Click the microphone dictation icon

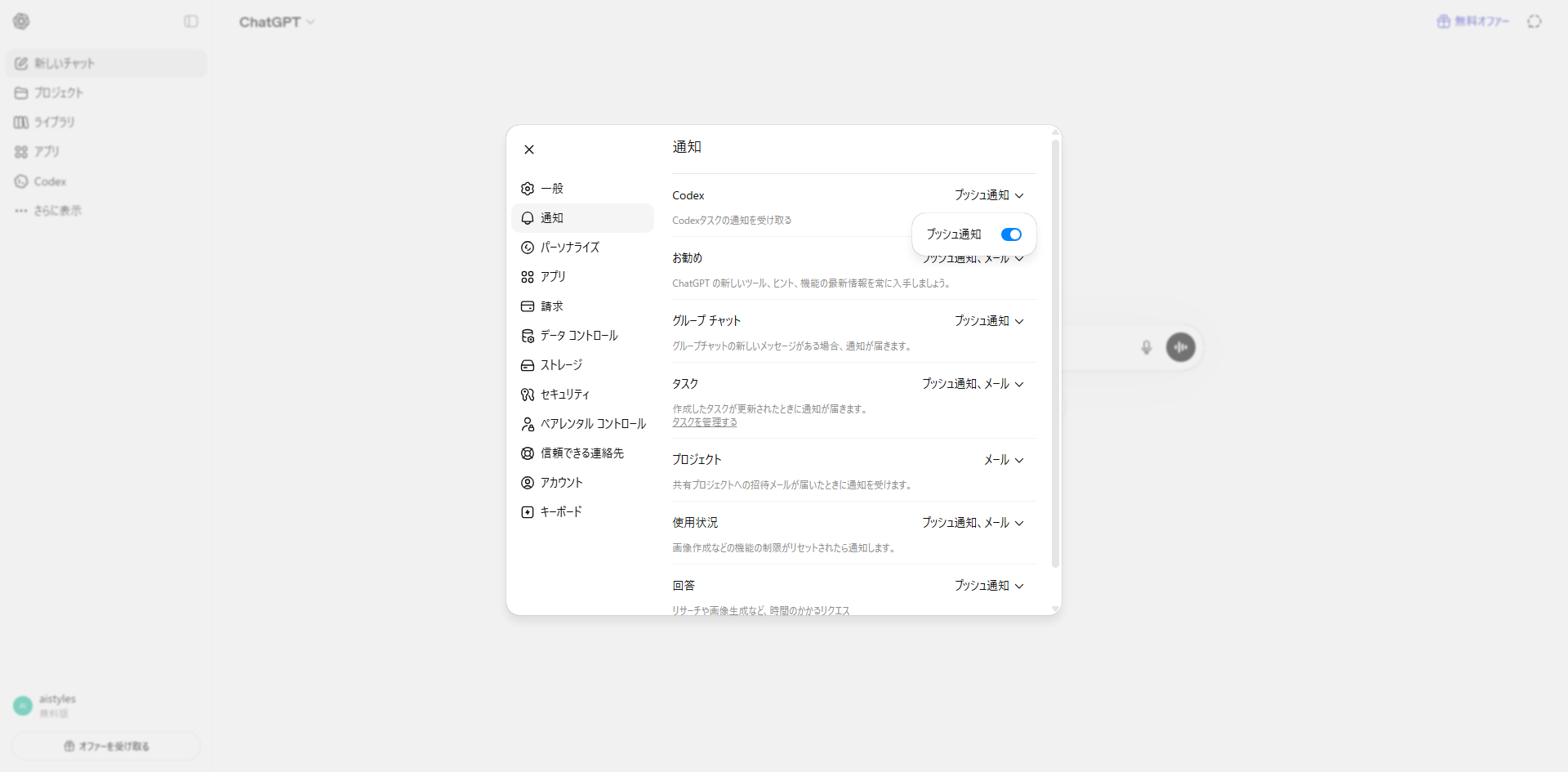pyautogui.click(x=1147, y=347)
